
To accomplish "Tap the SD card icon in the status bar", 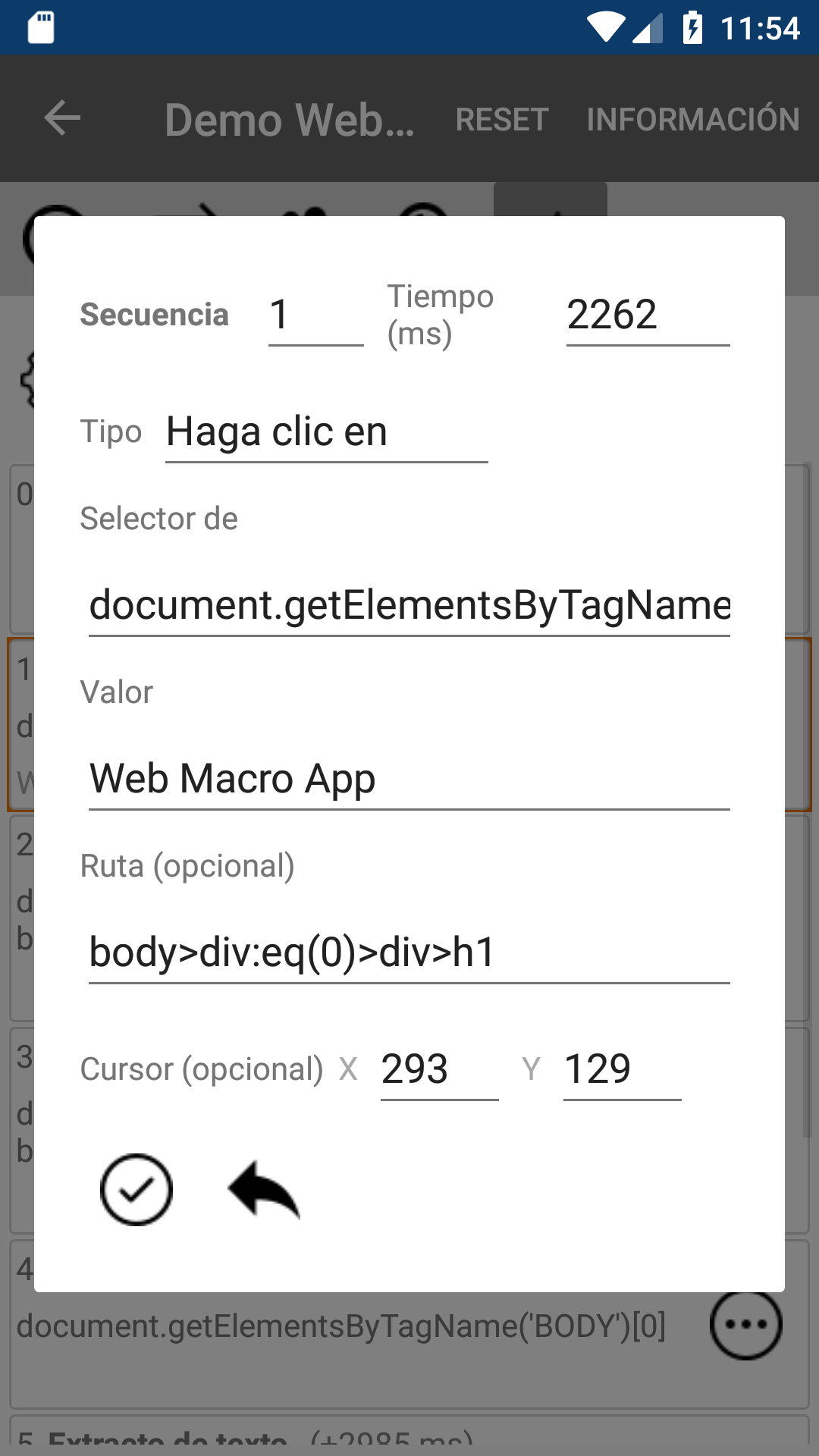I will click(41, 27).
